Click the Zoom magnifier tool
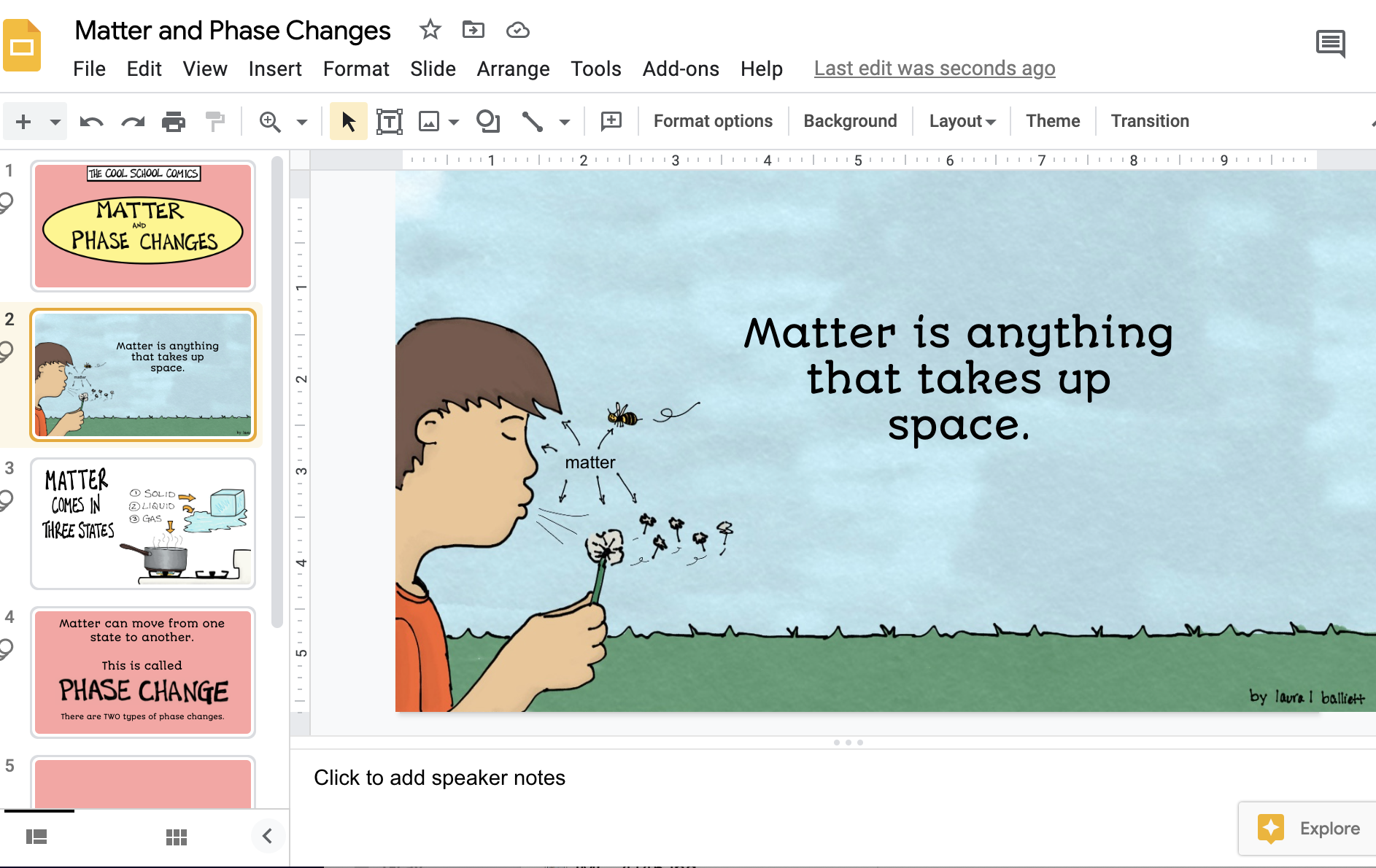The height and width of the screenshot is (868, 1376). coord(270,121)
